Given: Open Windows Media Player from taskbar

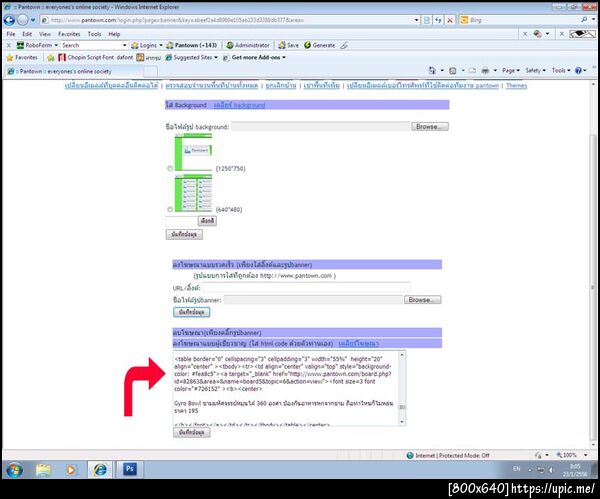Looking at the screenshot, I should [70, 470].
